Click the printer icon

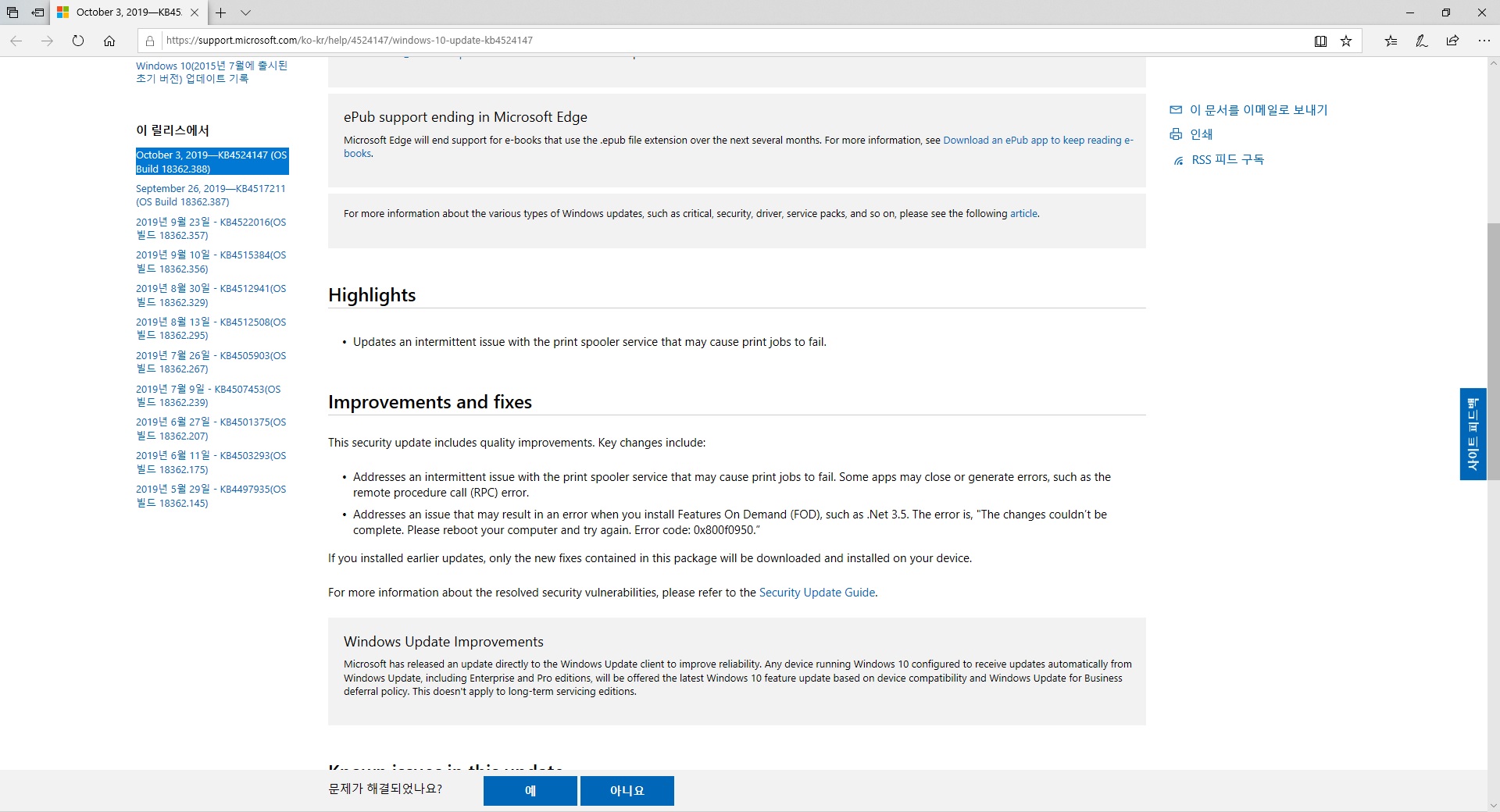coord(1176,134)
